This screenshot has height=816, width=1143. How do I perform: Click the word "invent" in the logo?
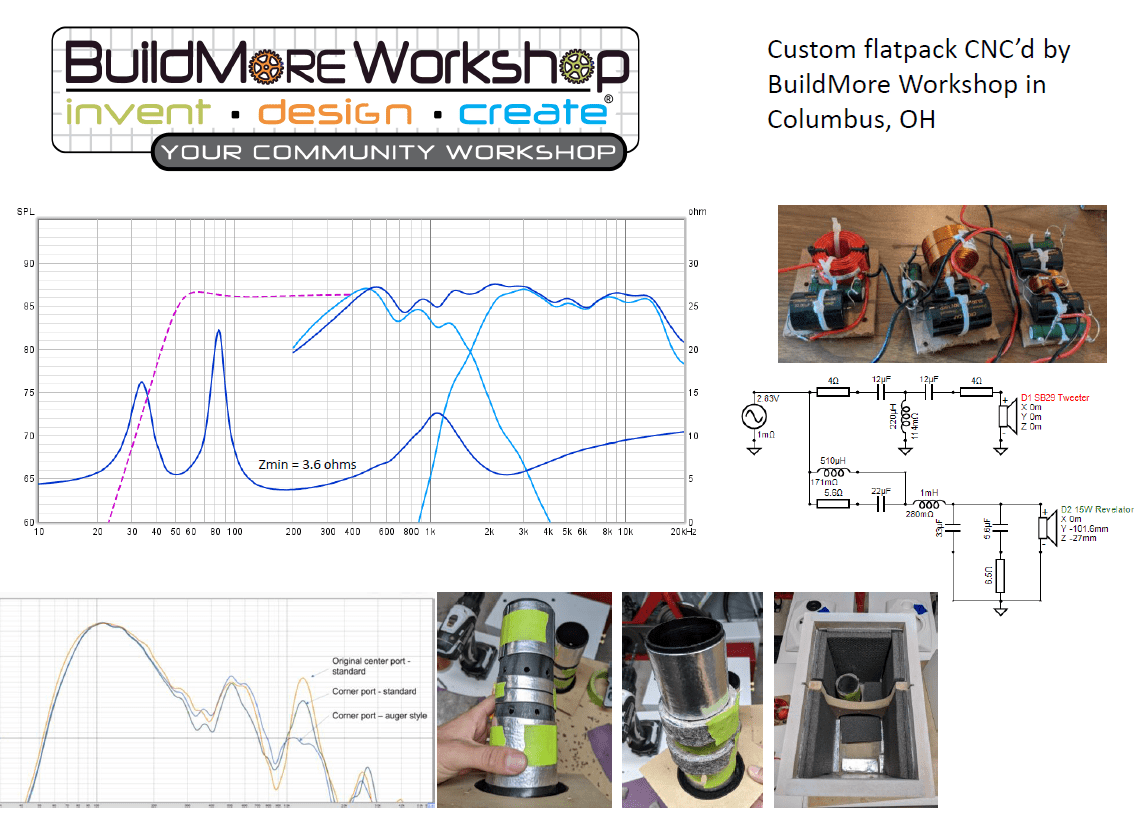point(138,112)
